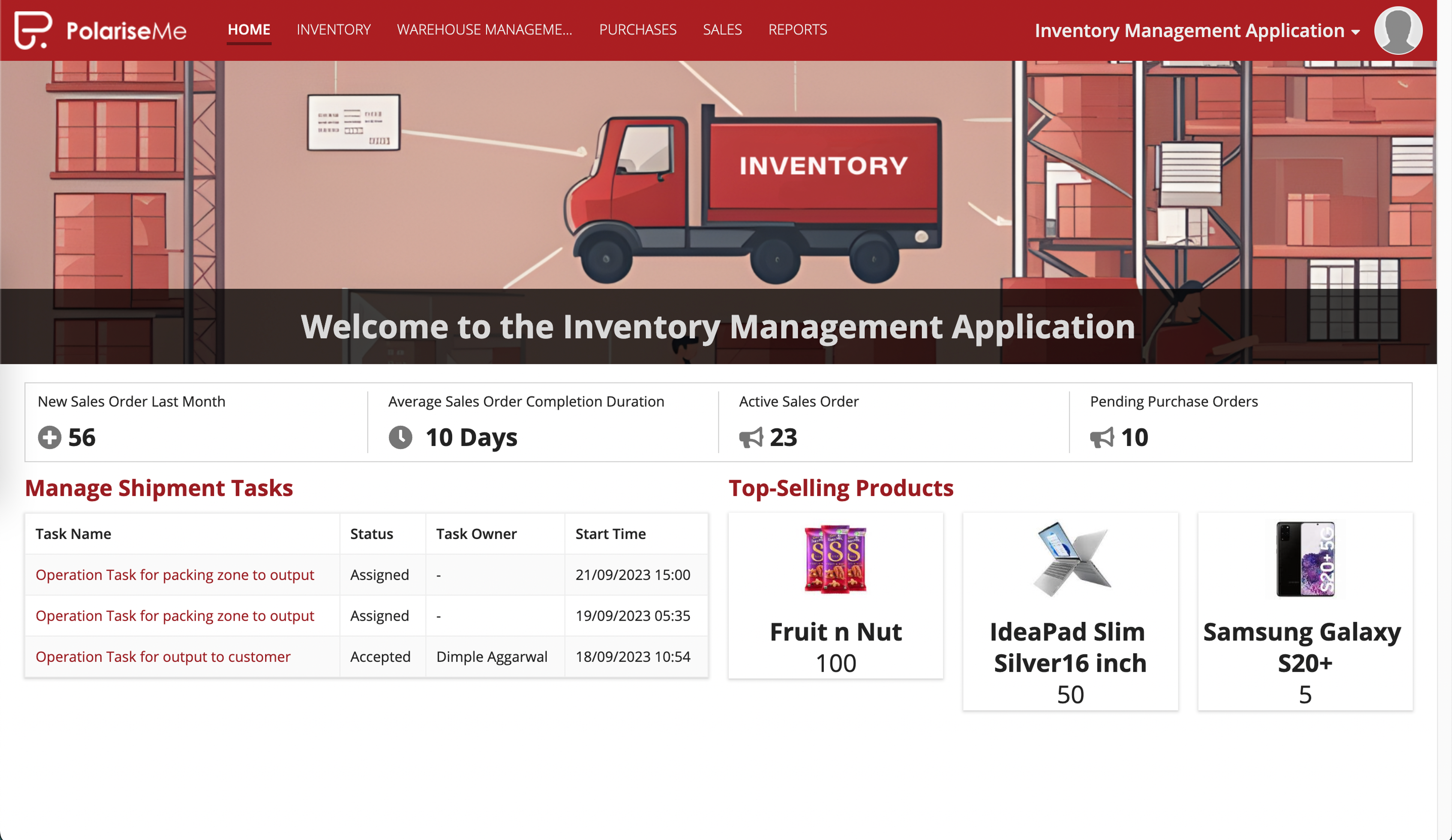Image resolution: width=1452 pixels, height=840 pixels.
Task: Click the IdeaPad Slim Silver16 inch title
Action: click(1070, 647)
